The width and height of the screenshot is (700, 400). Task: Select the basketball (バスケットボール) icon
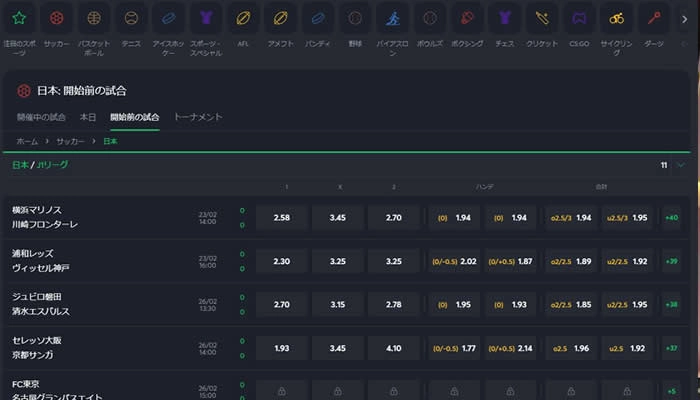94,20
